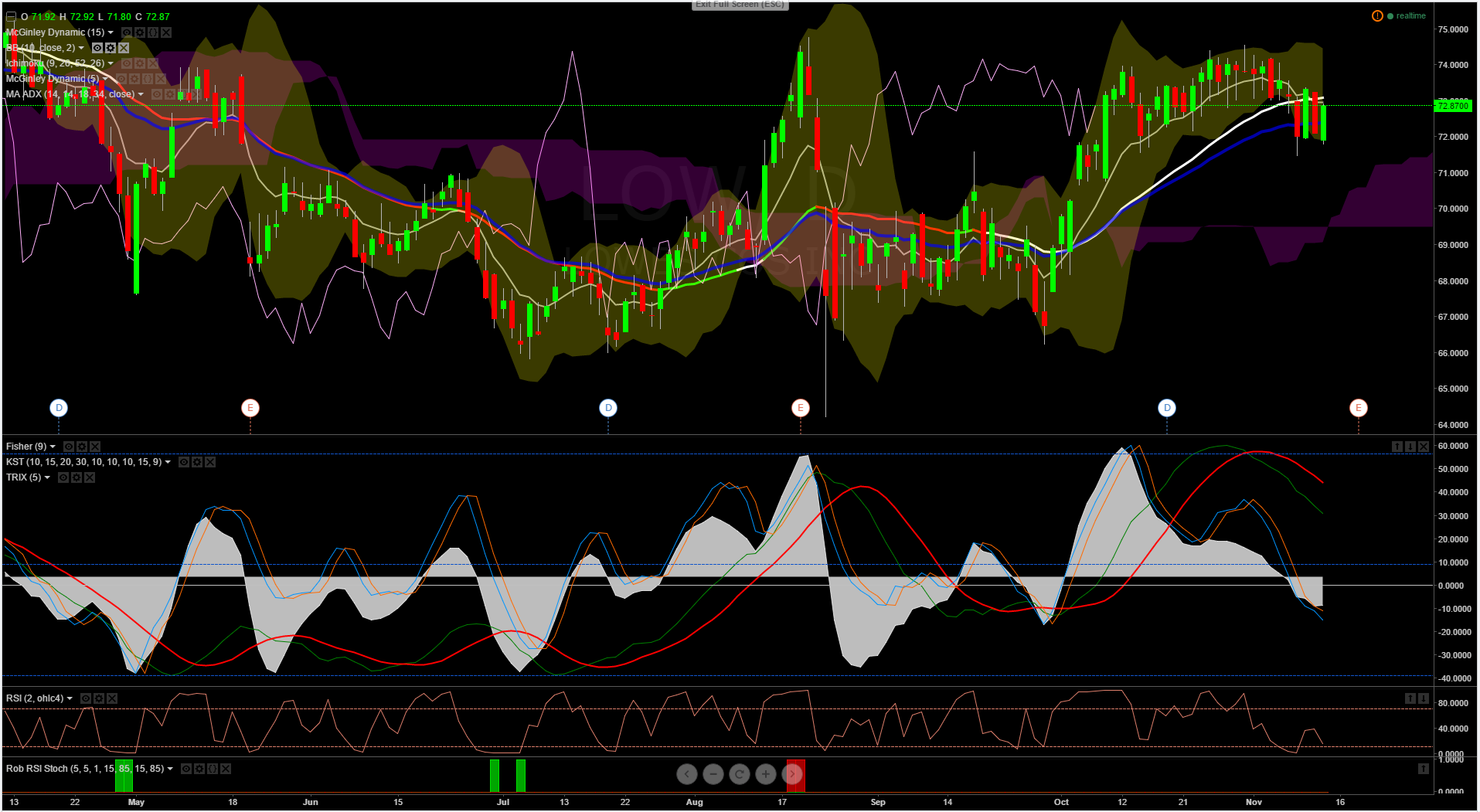Click the dividend marker near October 21

coord(1167,408)
